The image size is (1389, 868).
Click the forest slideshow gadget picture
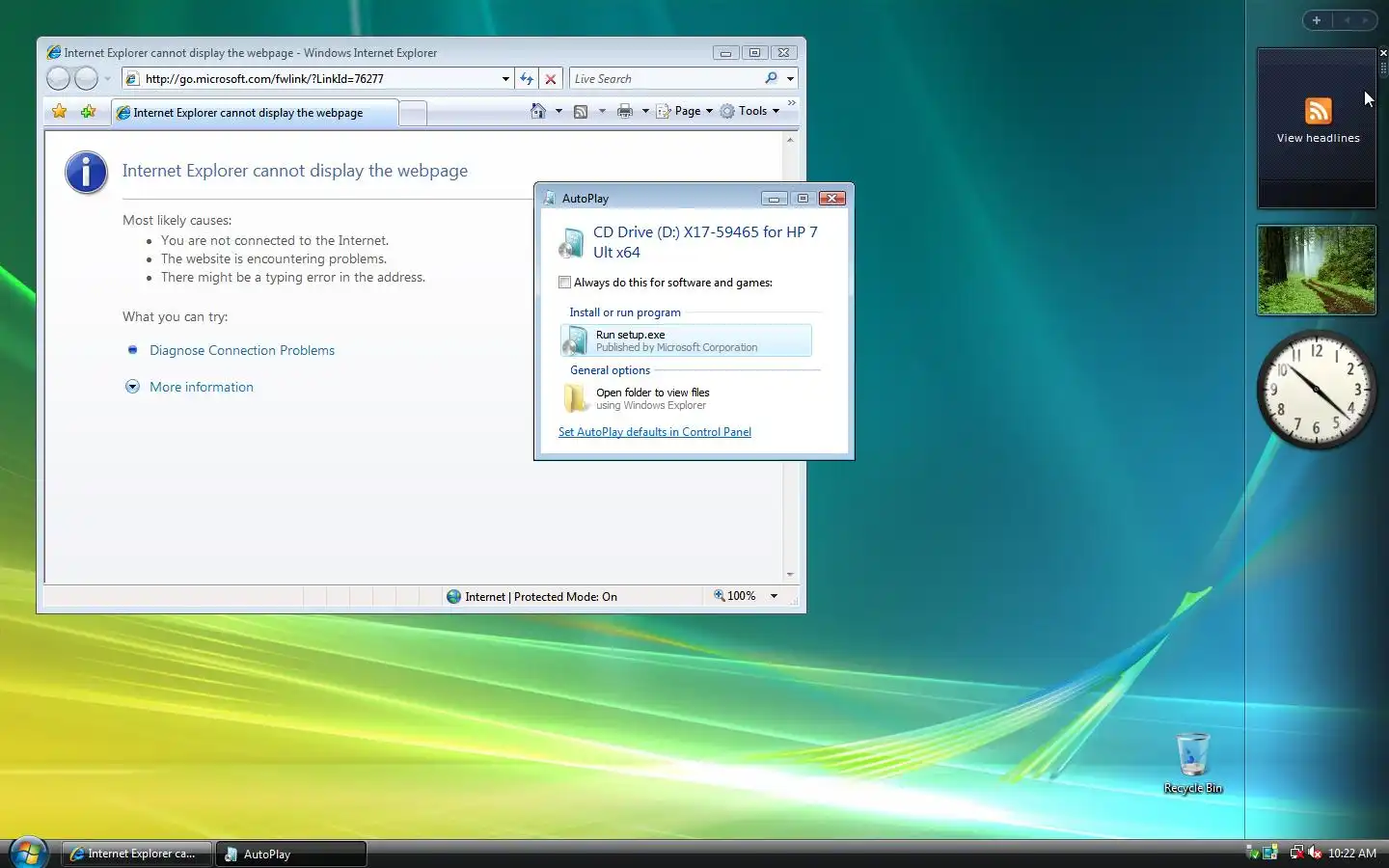[x=1317, y=270]
